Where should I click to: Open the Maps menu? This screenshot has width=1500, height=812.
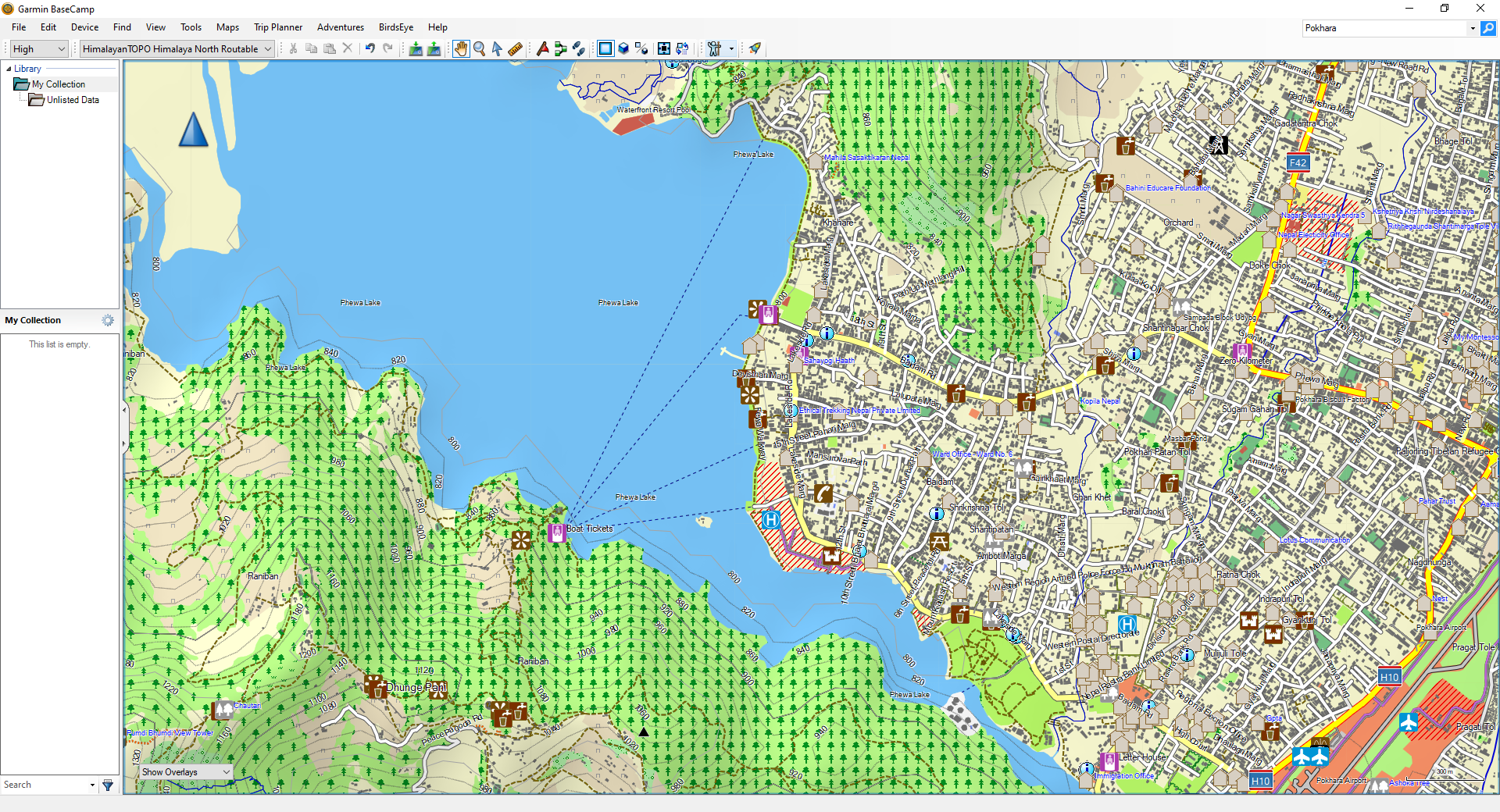227,27
